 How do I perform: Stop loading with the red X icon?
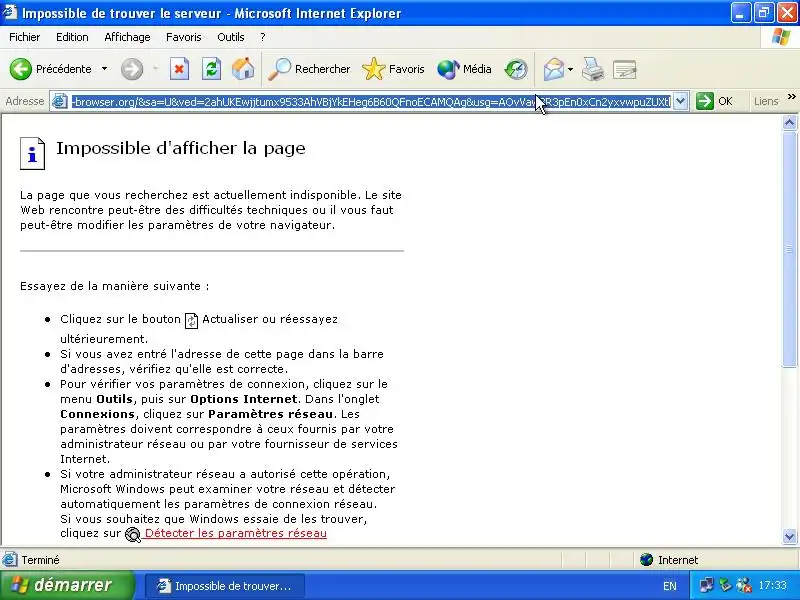tap(179, 69)
